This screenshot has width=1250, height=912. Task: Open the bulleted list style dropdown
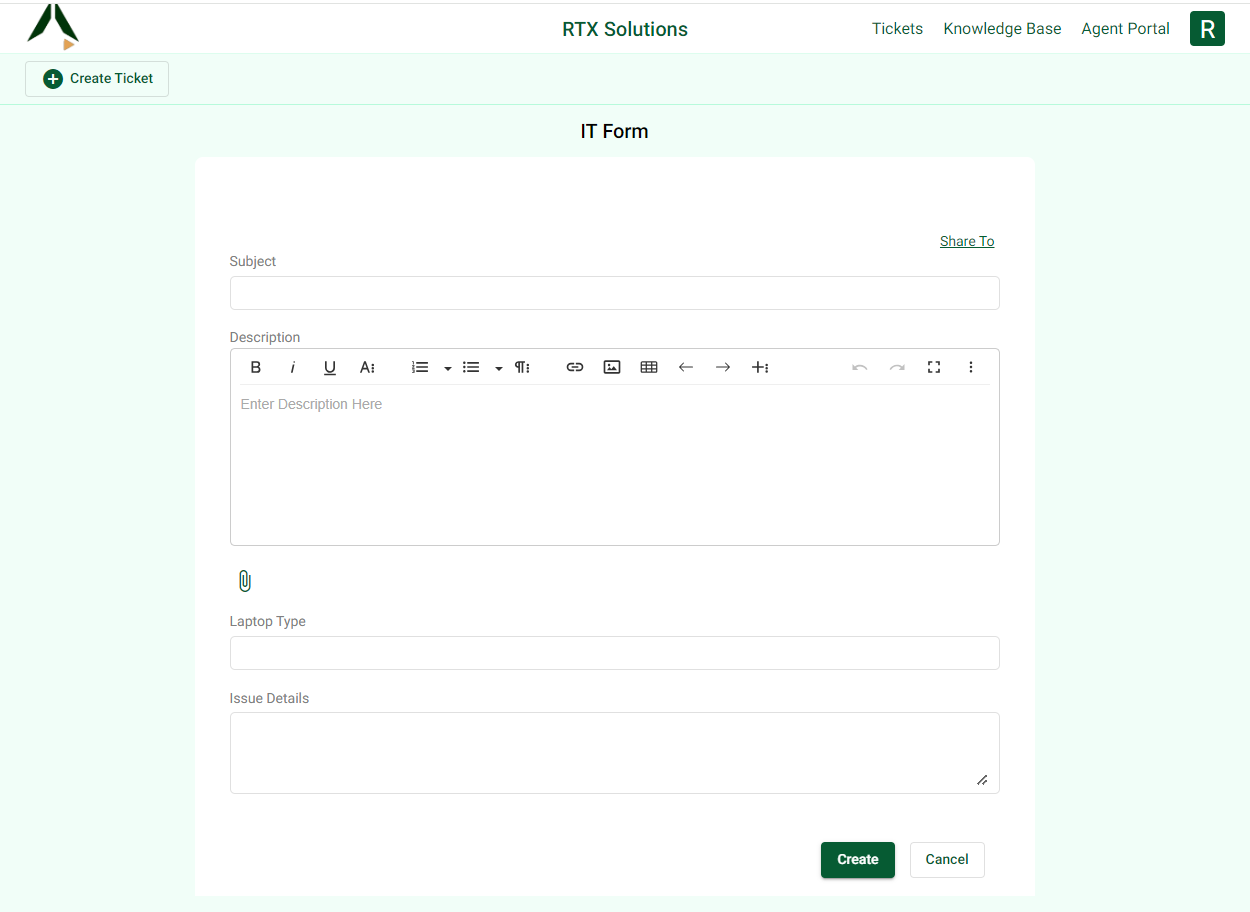pos(498,367)
